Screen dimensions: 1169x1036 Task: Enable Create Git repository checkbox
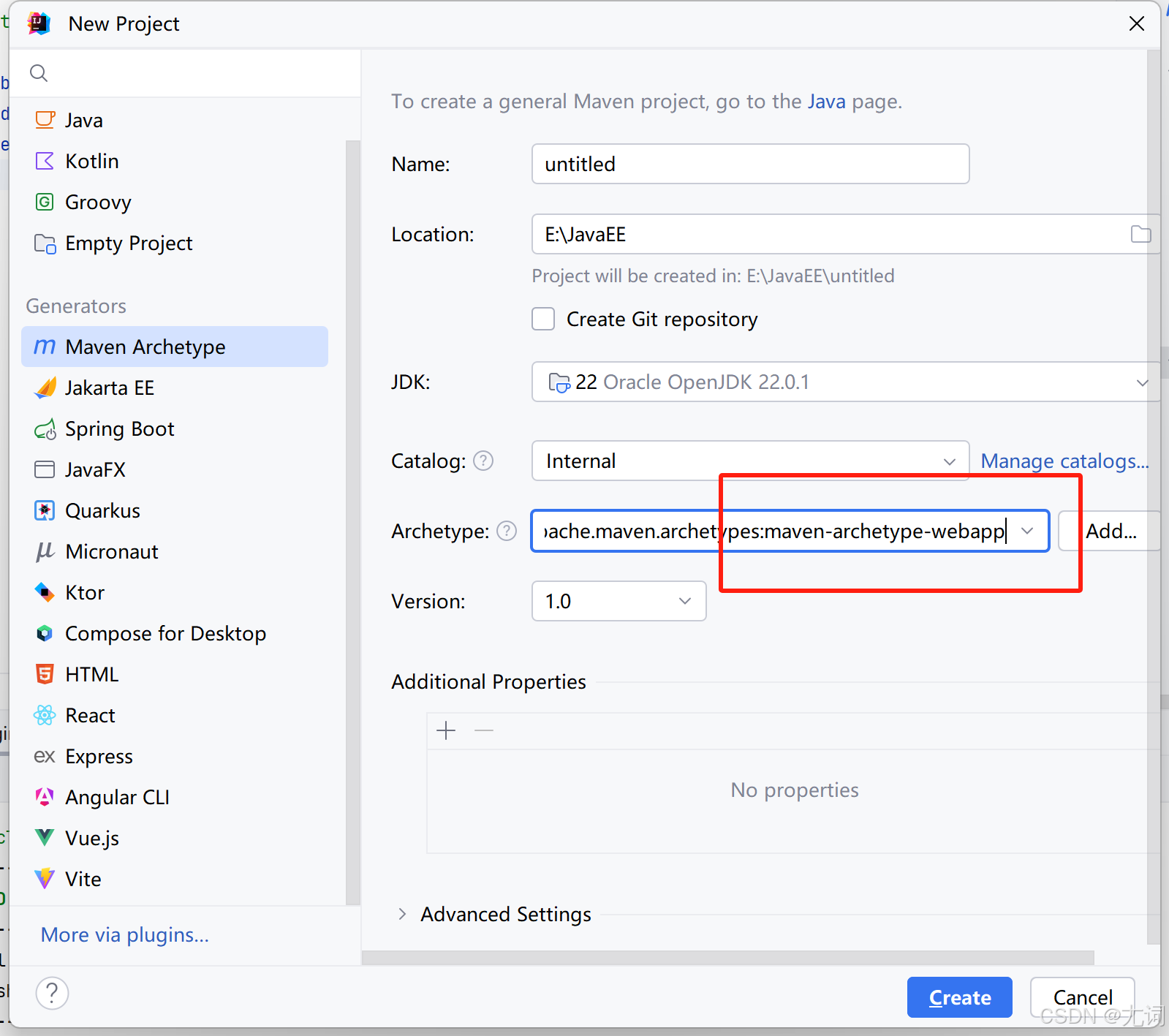click(543, 319)
